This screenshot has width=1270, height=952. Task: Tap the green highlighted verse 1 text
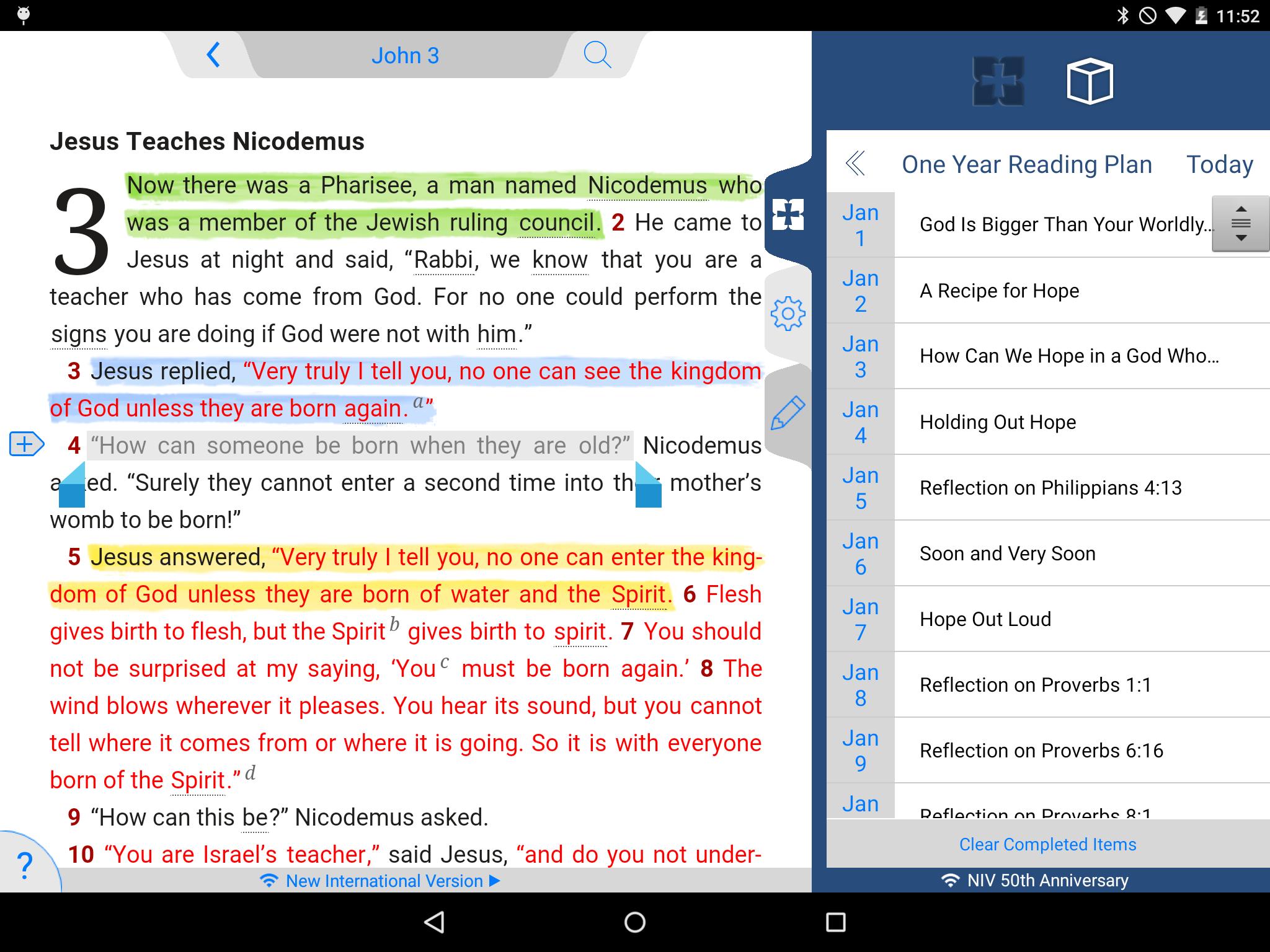[x=444, y=204]
